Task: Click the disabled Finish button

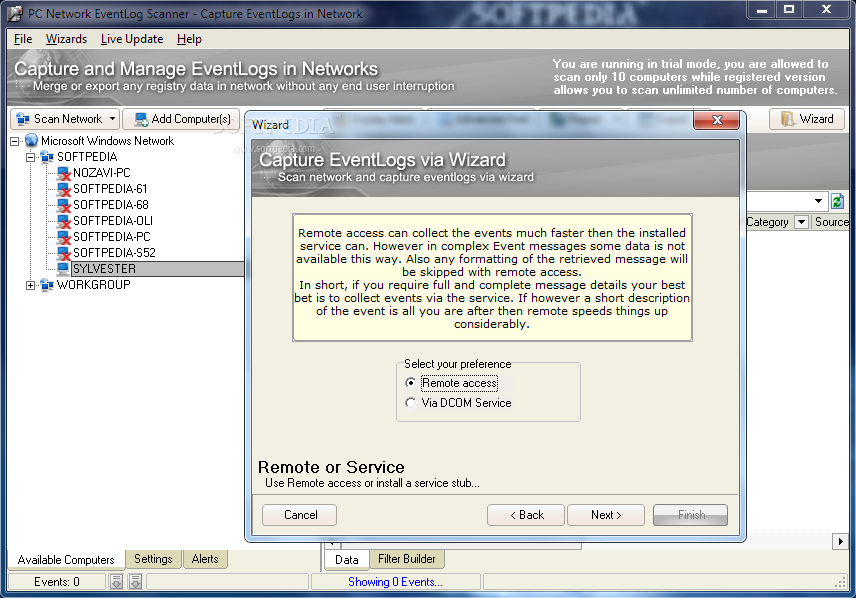Action: tap(691, 515)
